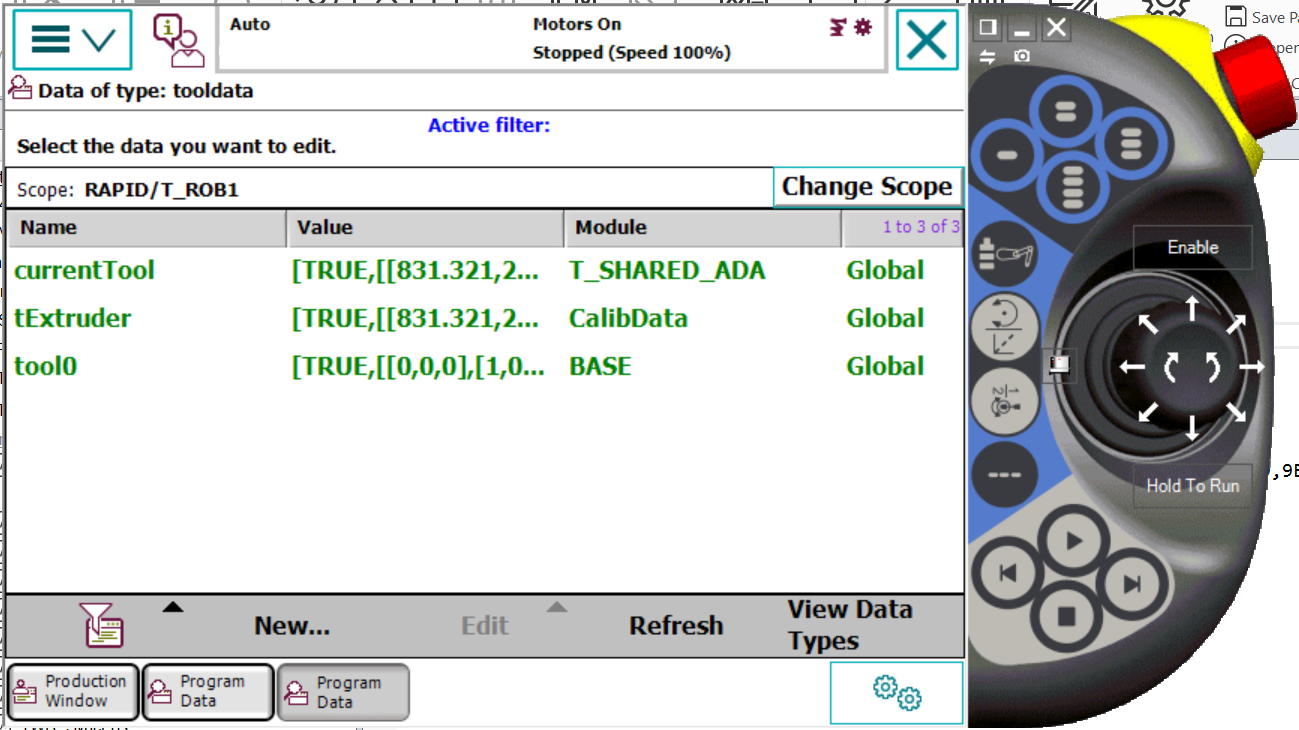Jog joystick with the left arrow
The image size is (1299, 730).
tap(1132, 367)
